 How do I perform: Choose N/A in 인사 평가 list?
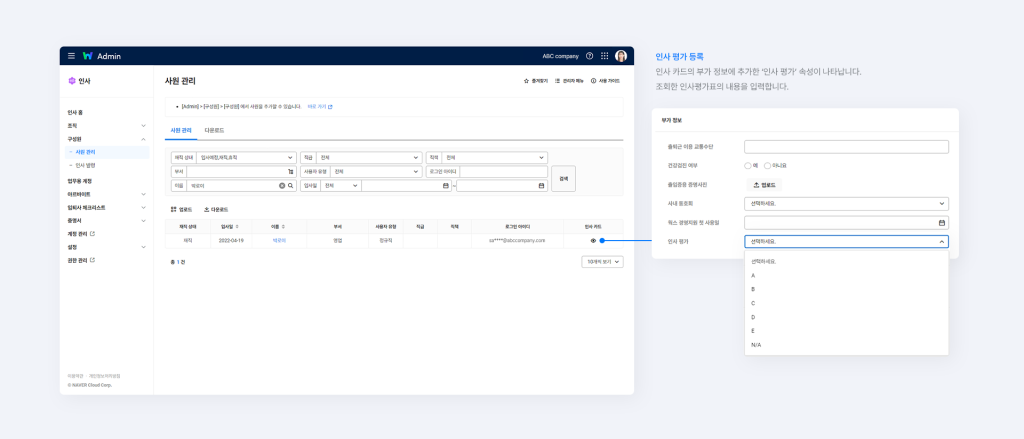(846, 345)
